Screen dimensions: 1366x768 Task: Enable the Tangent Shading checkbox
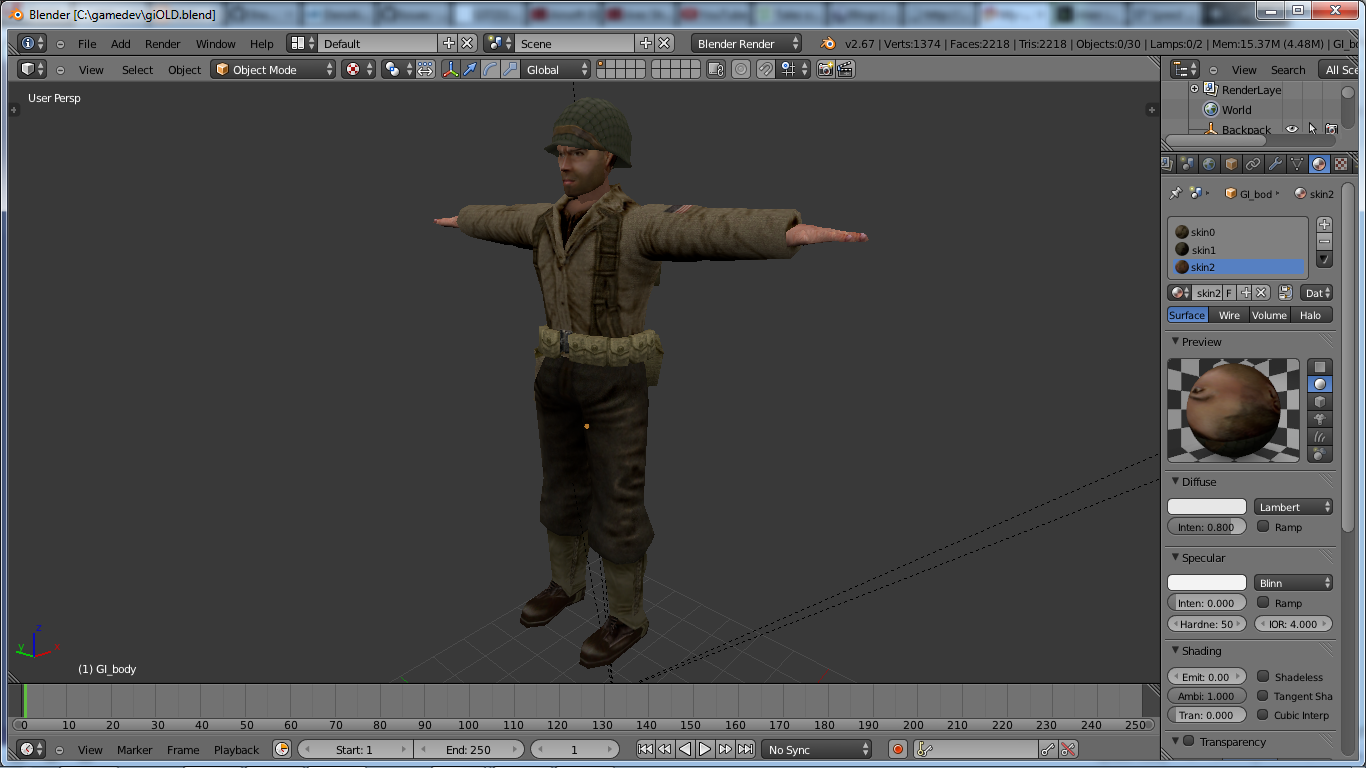(1263, 695)
